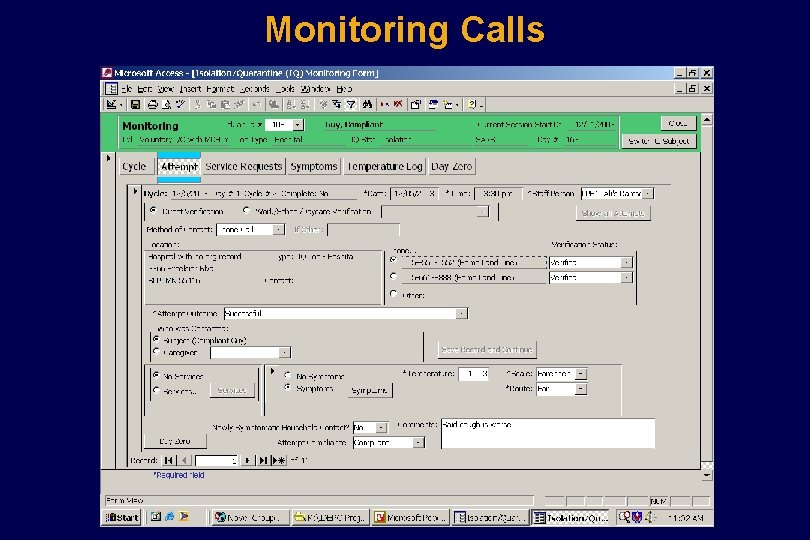The image size is (810, 540).
Task: Toggle the Apply Filter funnel icon
Action: (351, 105)
